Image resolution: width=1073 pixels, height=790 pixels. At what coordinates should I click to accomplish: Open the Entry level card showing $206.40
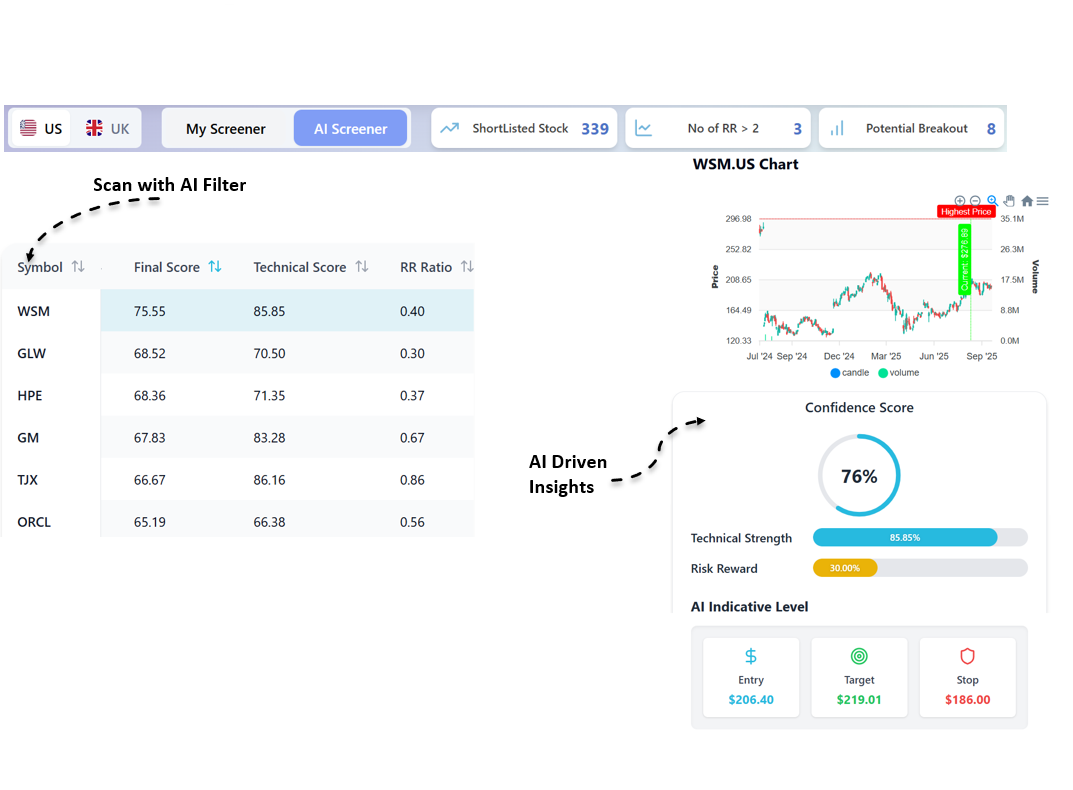click(x=750, y=677)
